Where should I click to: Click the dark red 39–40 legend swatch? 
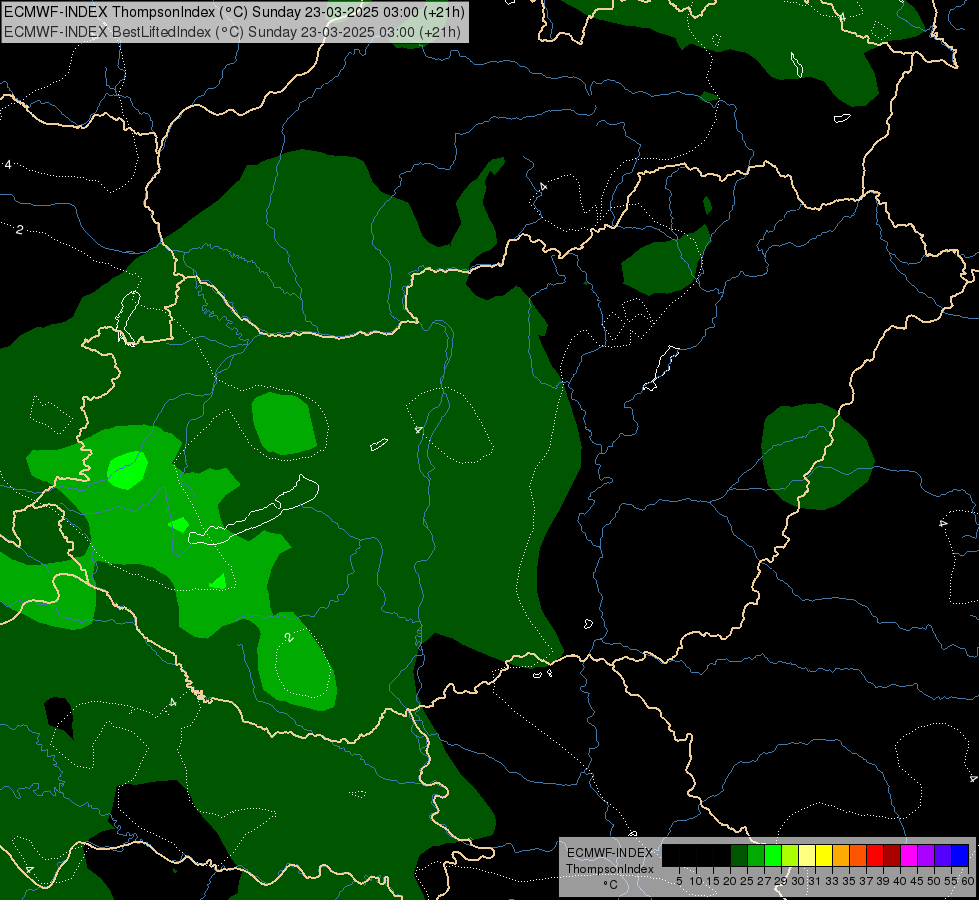[x=892, y=855]
